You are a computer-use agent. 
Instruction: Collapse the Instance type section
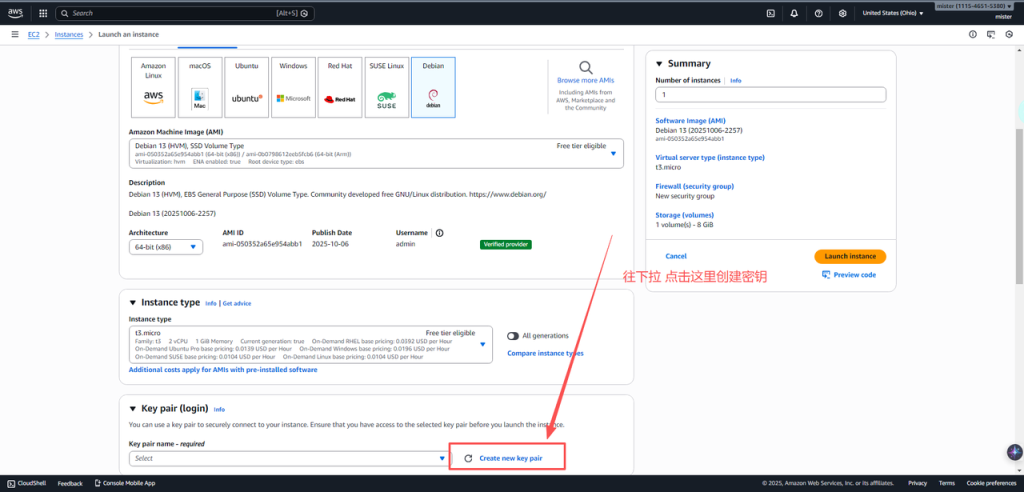click(133, 303)
